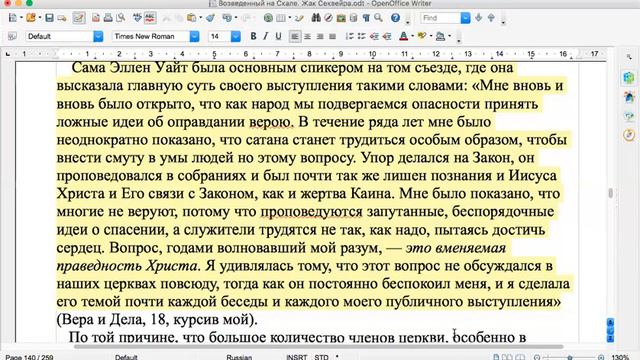Center align text
The image size is (640, 360).
point(307,36)
